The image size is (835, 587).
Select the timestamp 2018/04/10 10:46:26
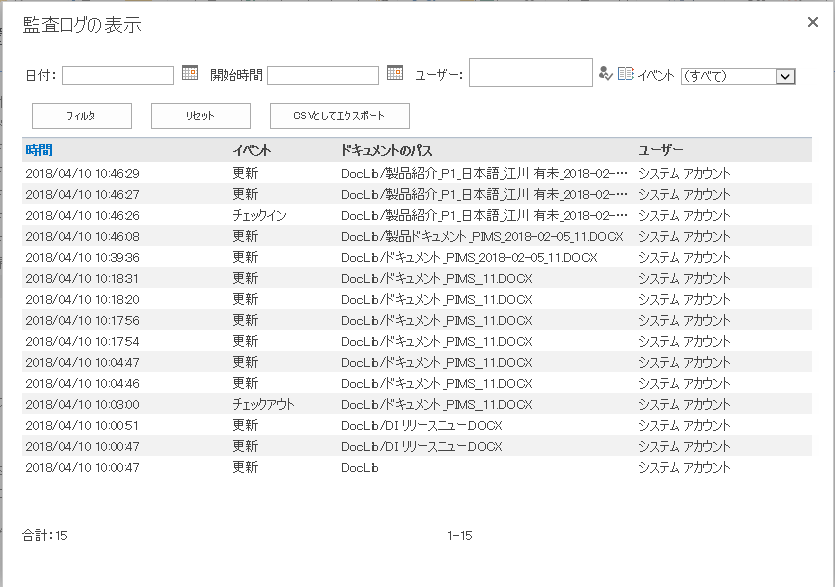[x=83, y=216]
